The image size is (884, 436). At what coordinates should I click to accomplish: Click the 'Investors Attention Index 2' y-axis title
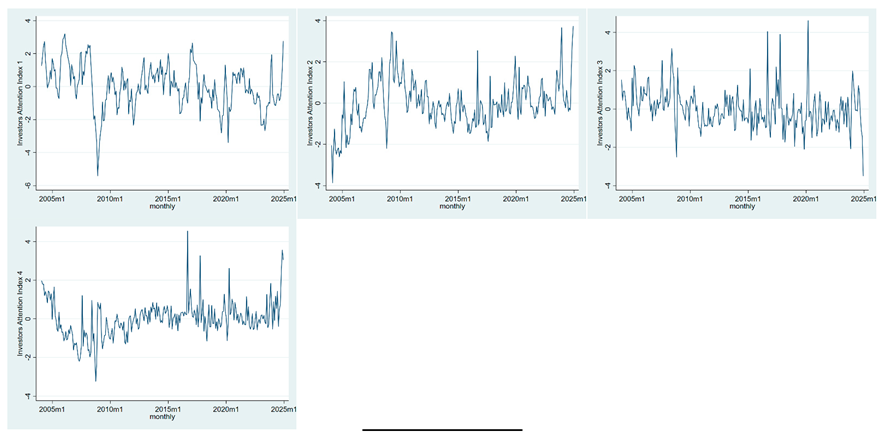pos(312,101)
